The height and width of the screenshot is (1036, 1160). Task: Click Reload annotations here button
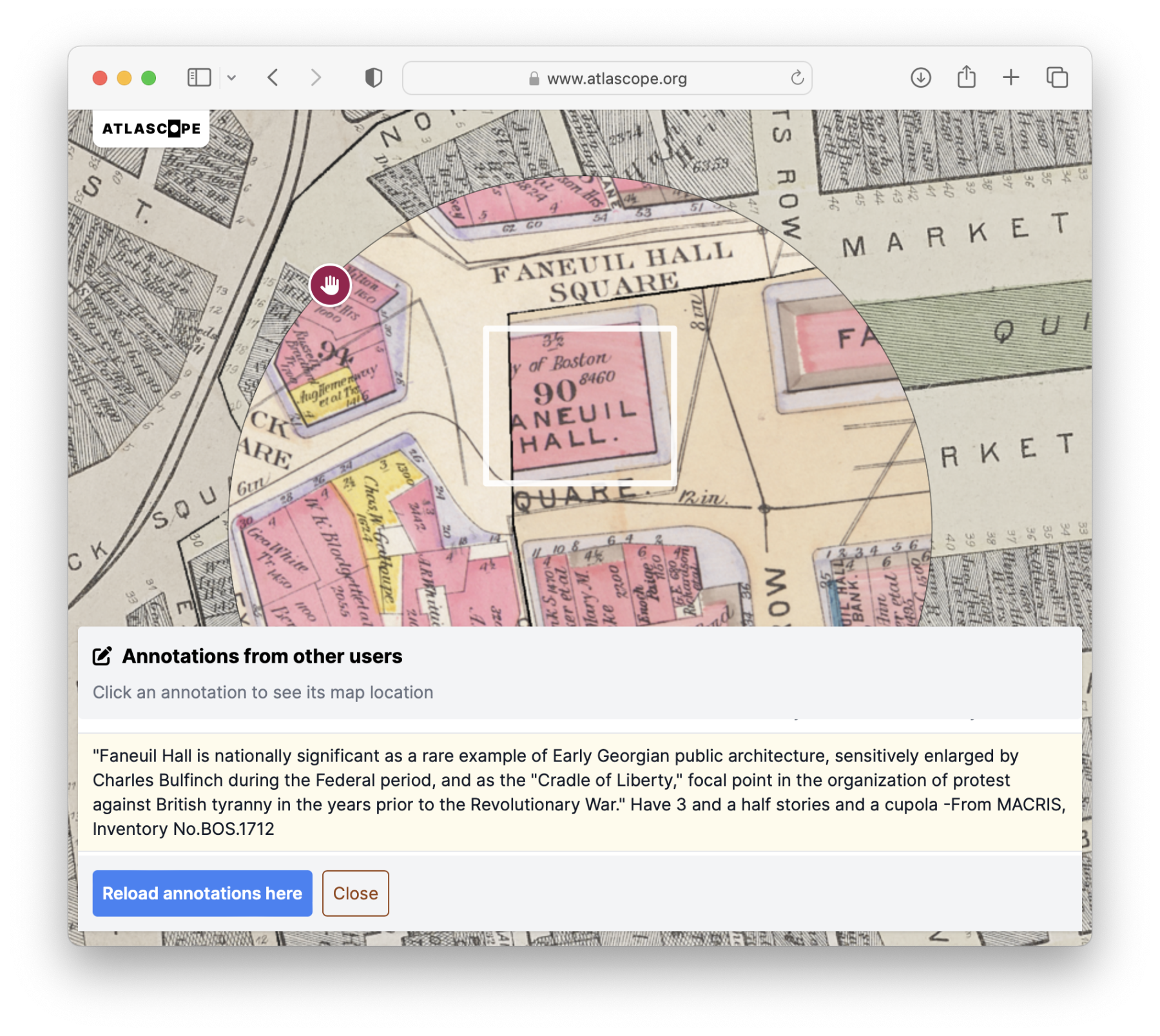coord(202,893)
